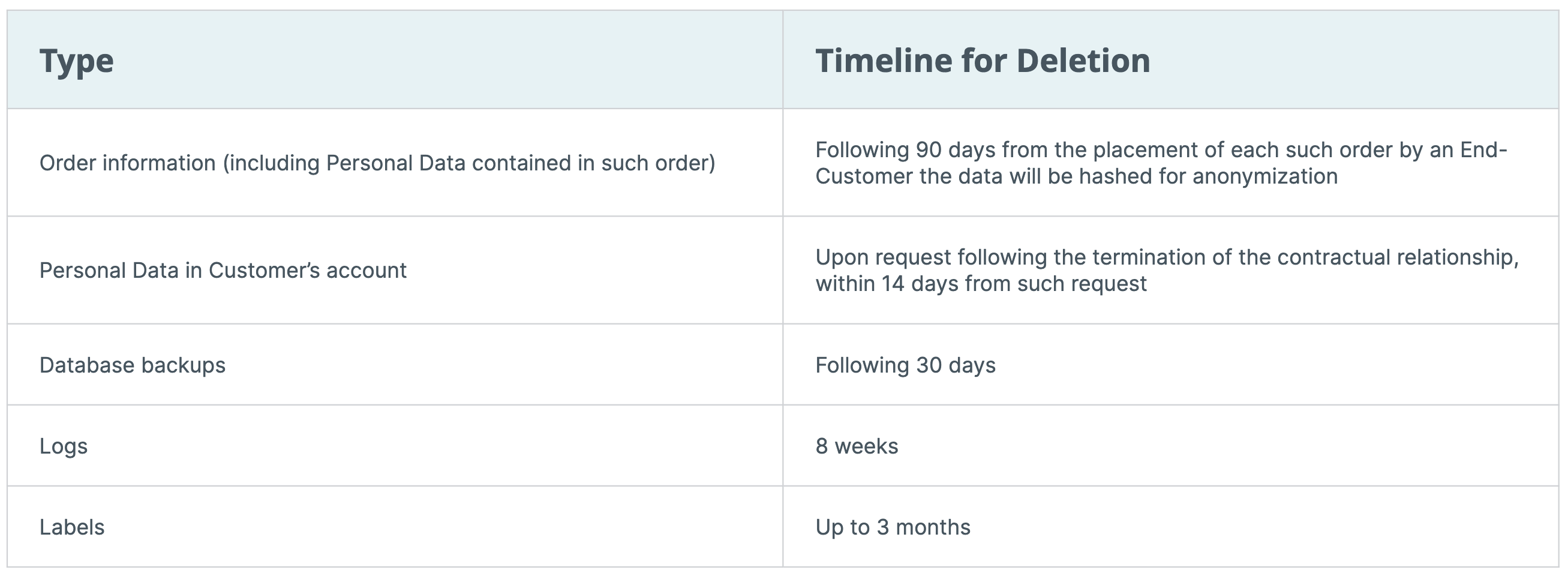This screenshot has height=576, width=1568.
Task: Click the word weeks in Logs row
Action: pos(866,446)
